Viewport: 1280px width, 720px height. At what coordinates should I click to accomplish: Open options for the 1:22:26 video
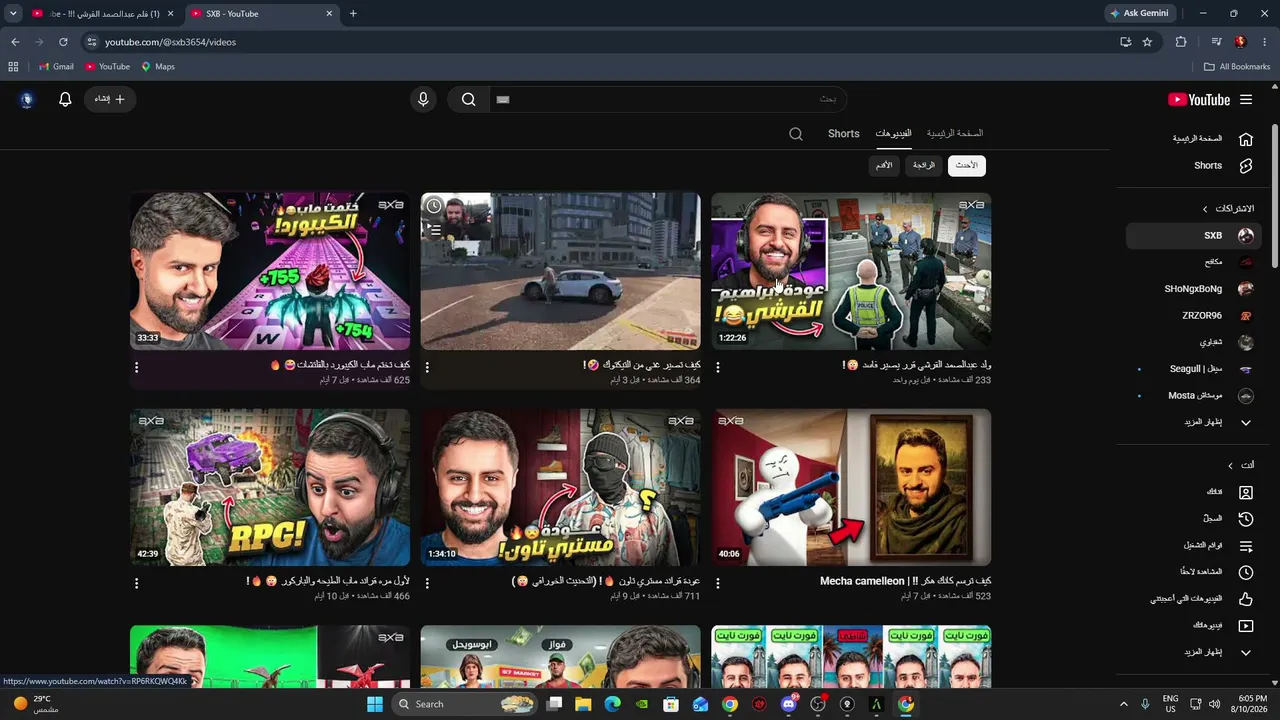pos(717,367)
